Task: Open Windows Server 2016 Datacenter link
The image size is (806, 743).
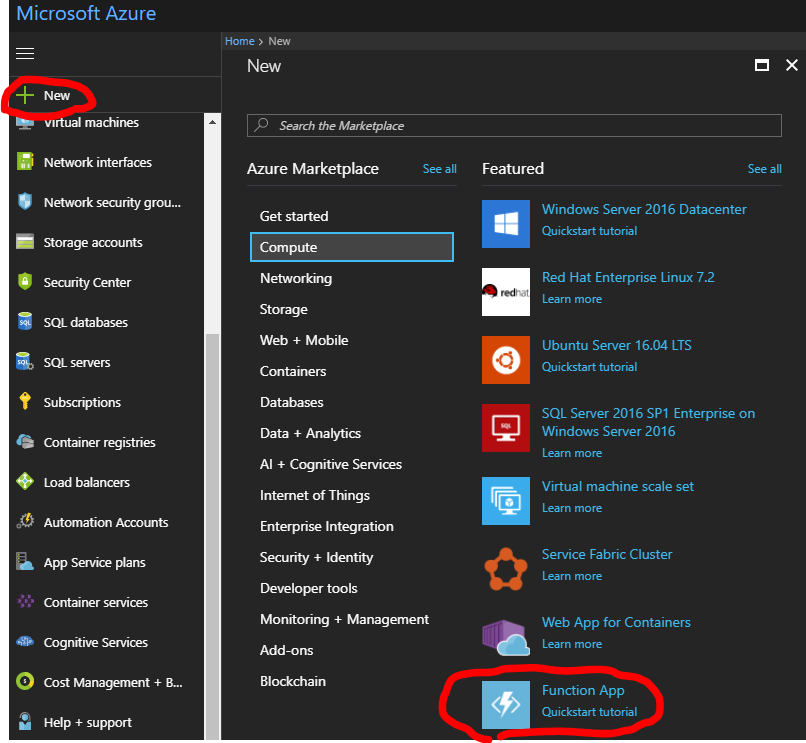Action: (x=644, y=209)
